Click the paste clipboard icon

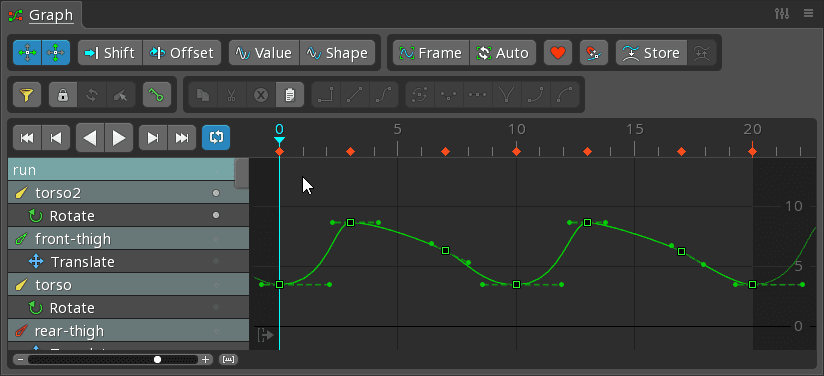(289, 95)
